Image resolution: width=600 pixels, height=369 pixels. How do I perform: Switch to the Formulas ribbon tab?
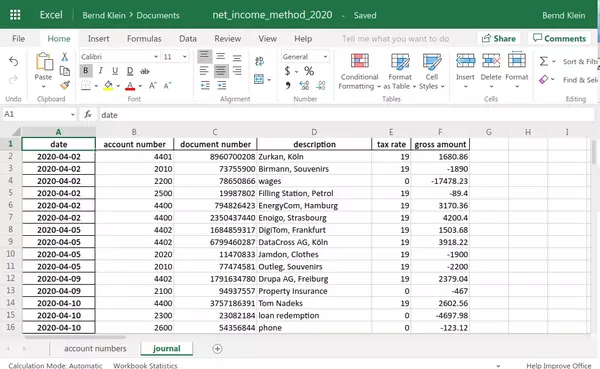tap(144, 39)
